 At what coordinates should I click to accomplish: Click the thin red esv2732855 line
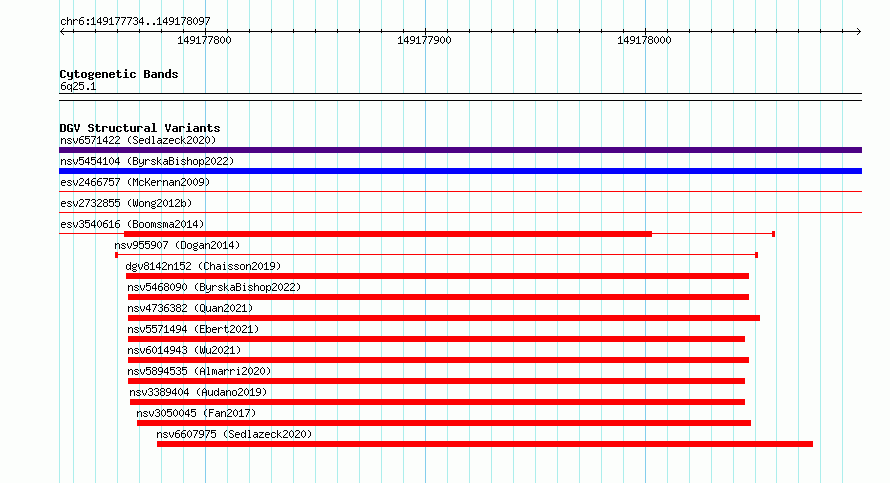tap(460, 213)
